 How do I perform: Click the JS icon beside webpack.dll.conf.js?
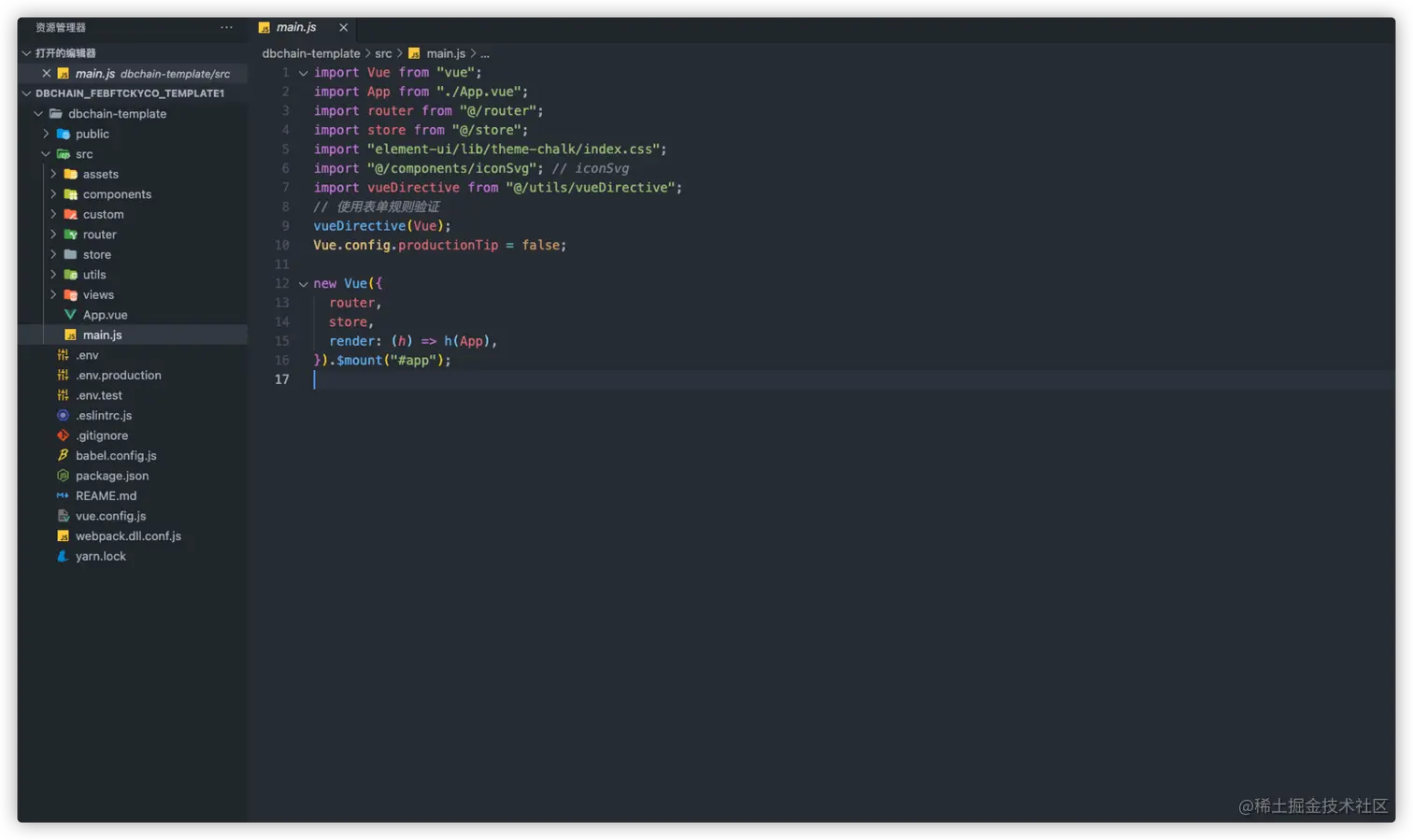[x=63, y=535]
